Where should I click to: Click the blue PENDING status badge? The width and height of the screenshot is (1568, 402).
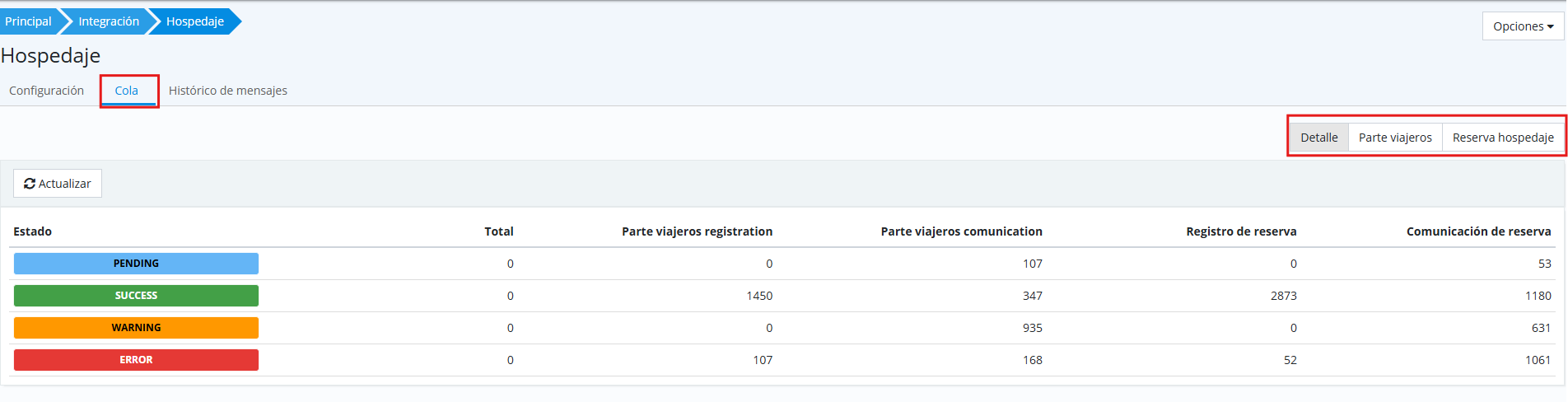[136, 264]
